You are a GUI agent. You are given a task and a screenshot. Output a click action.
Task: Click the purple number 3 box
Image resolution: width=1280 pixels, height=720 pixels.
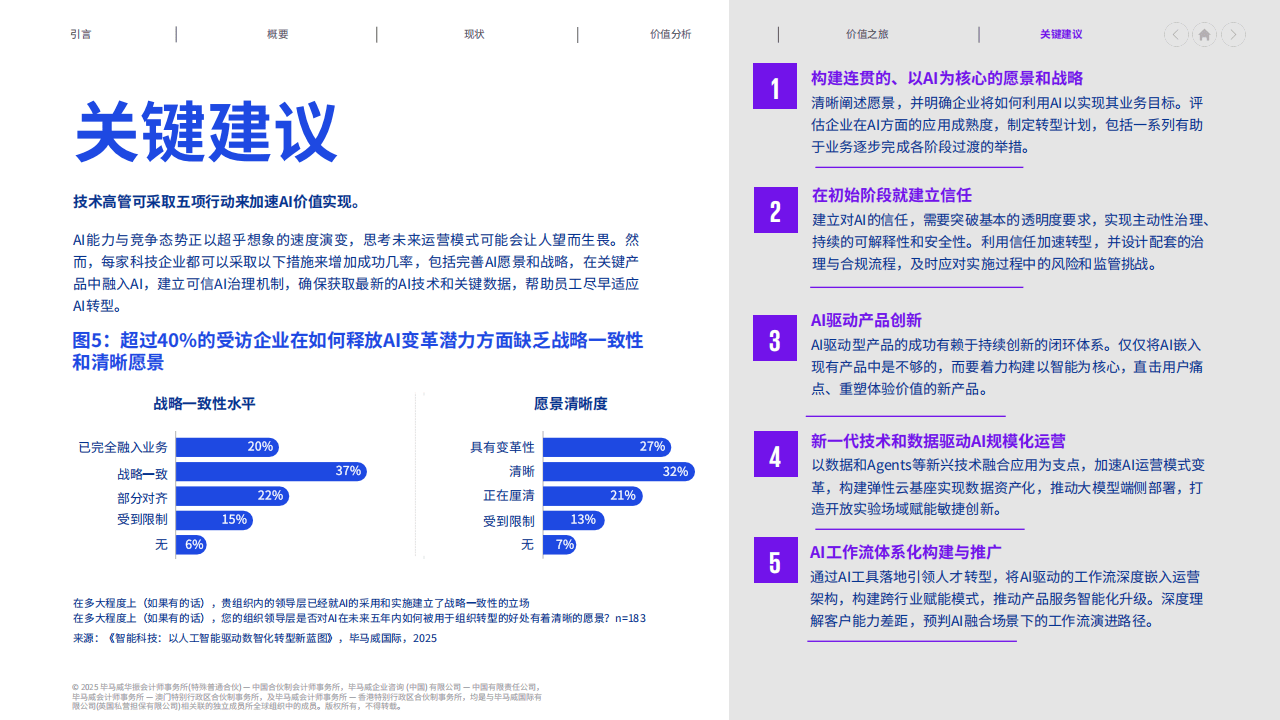[775, 339]
